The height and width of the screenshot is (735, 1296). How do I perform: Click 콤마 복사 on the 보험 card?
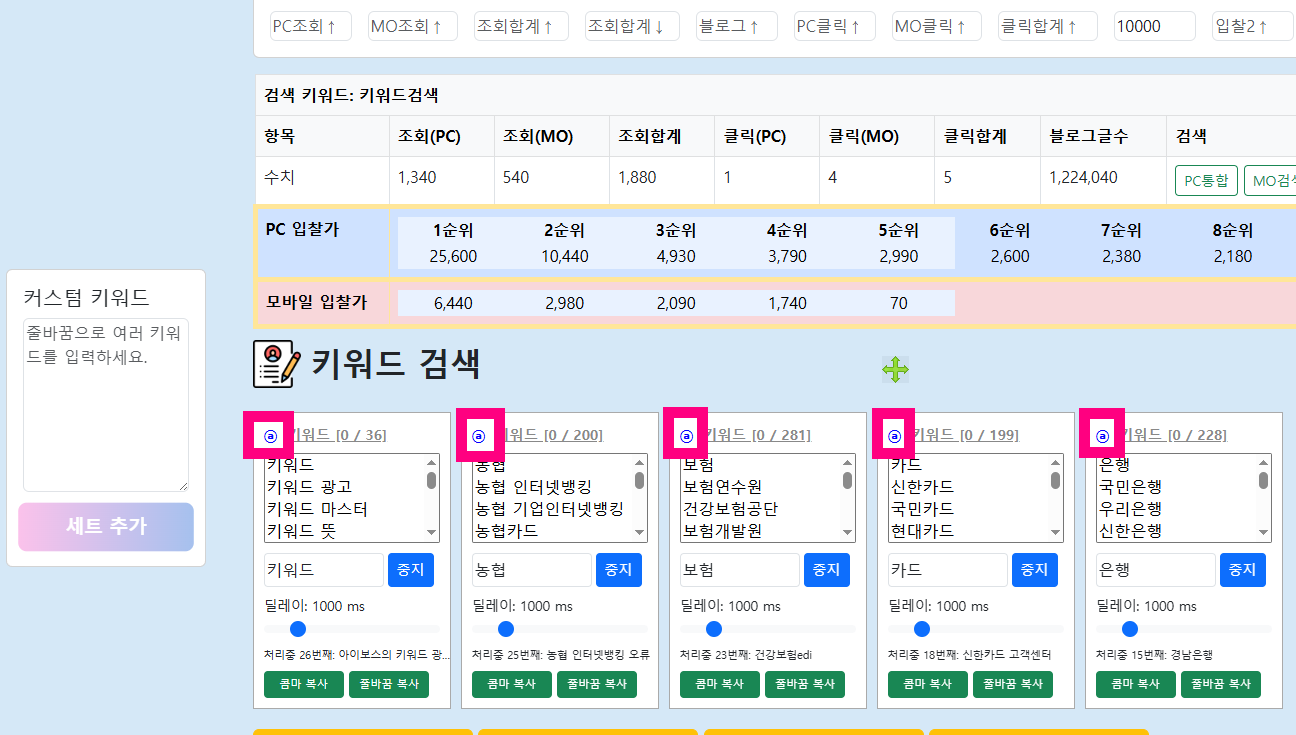pyautogui.click(x=719, y=685)
